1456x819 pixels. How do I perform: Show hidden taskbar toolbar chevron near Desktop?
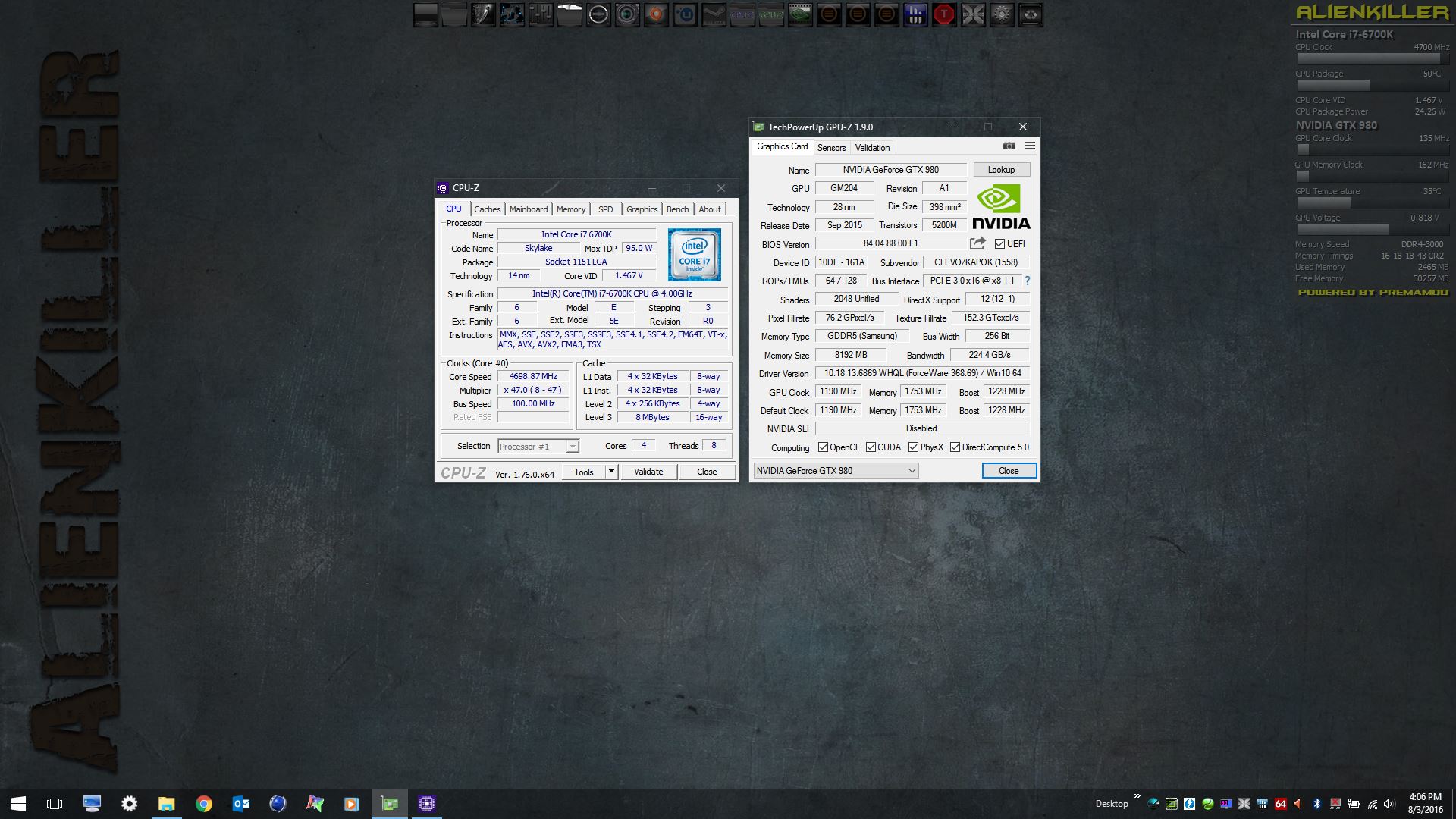(1137, 796)
